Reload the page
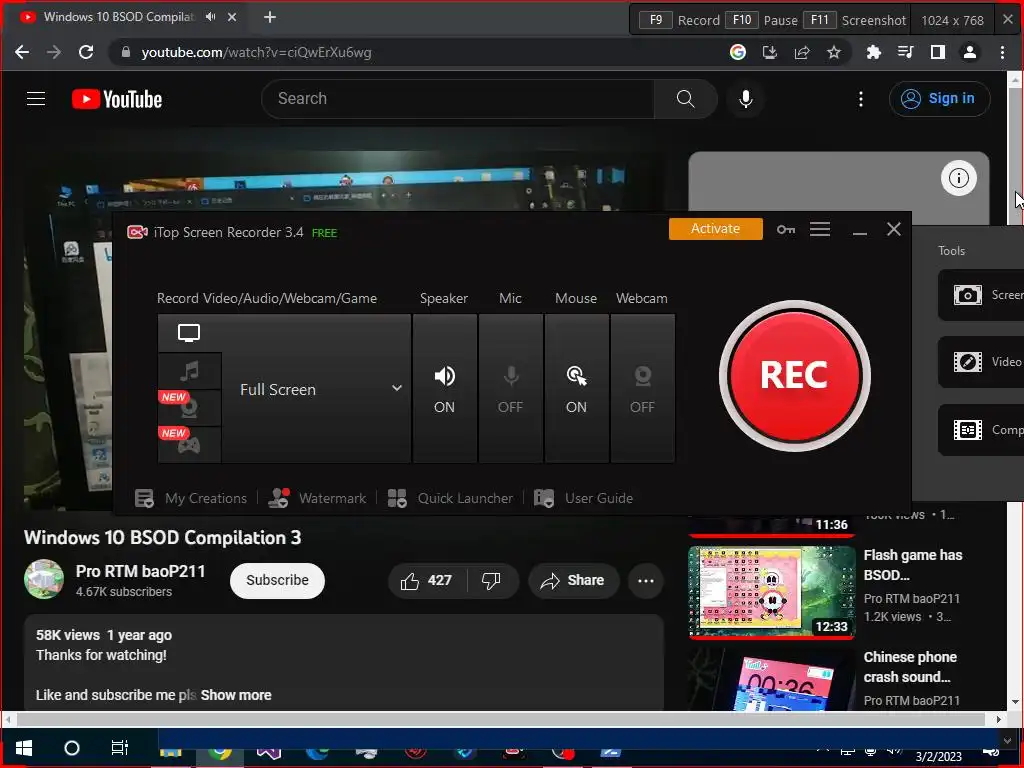The height and width of the screenshot is (768, 1024). (x=86, y=52)
